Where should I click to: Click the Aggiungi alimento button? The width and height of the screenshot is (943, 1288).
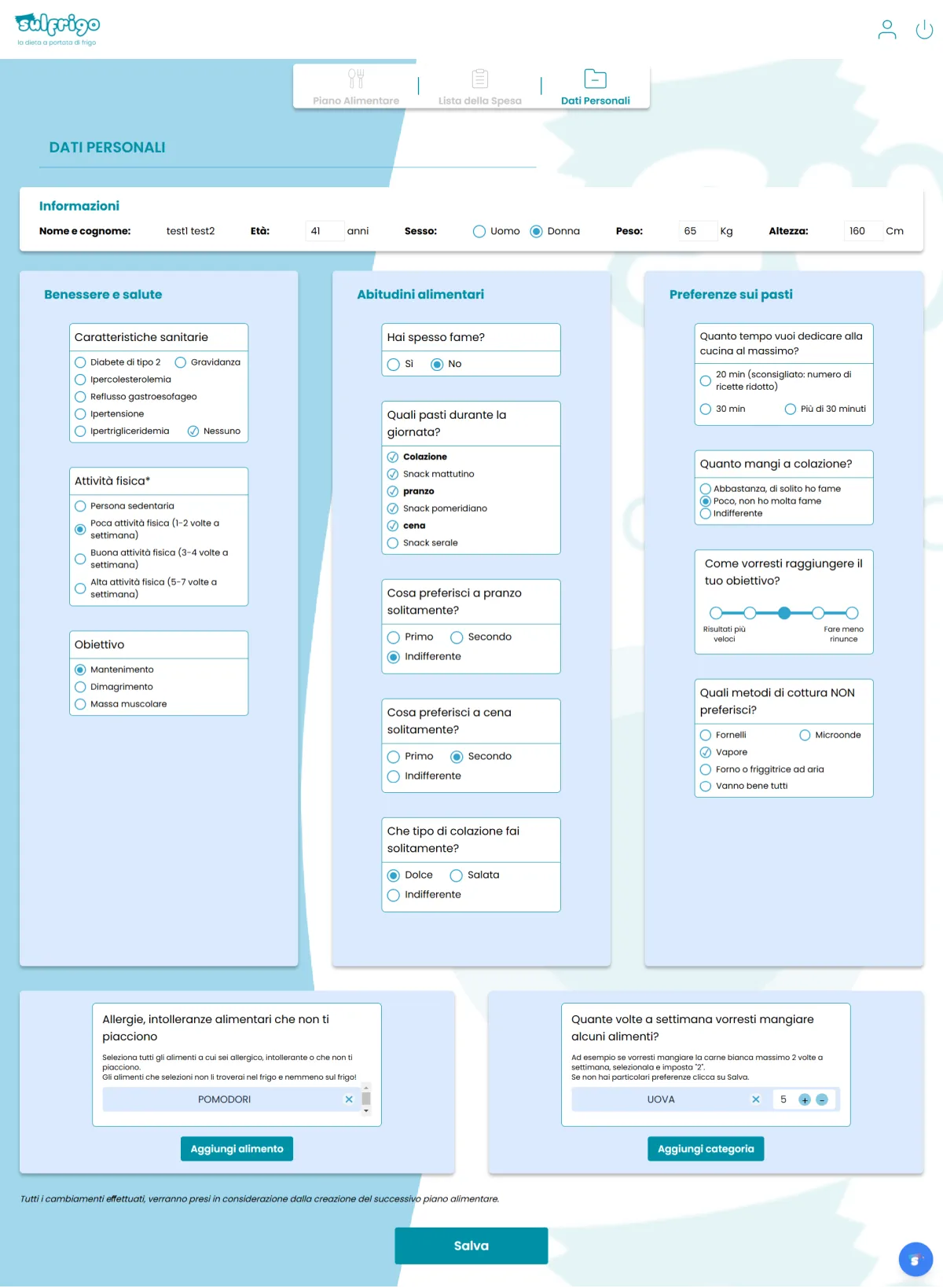[237, 1149]
